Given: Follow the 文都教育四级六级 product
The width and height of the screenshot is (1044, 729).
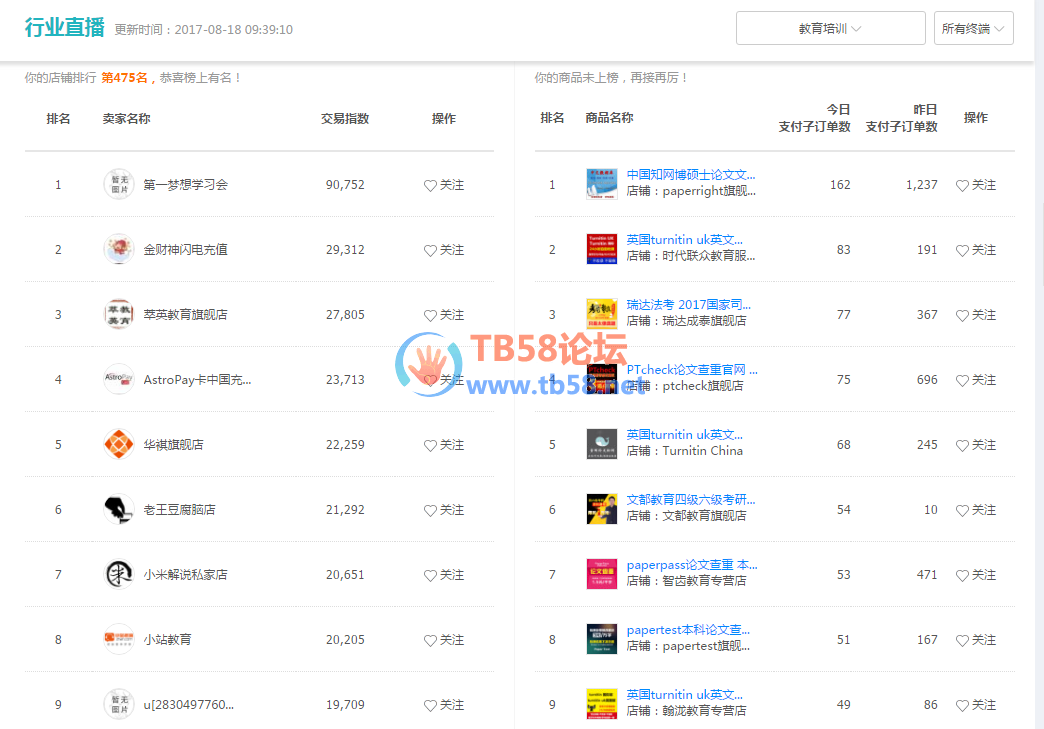Looking at the screenshot, I should click(976, 510).
